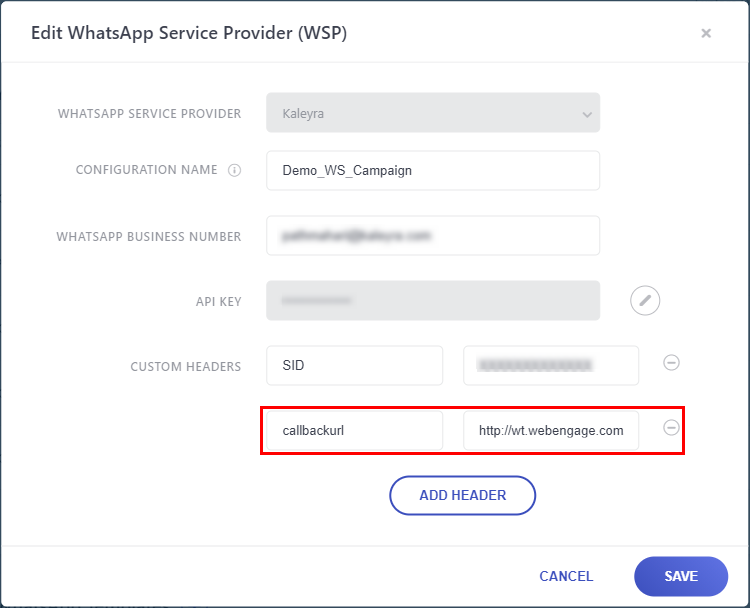Click the blurred SID header value field

point(551,365)
